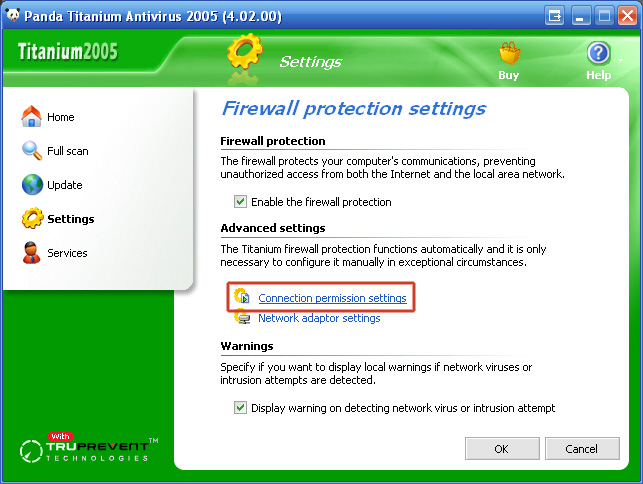
Task: Click the Services person icon
Action: click(x=32, y=253)
